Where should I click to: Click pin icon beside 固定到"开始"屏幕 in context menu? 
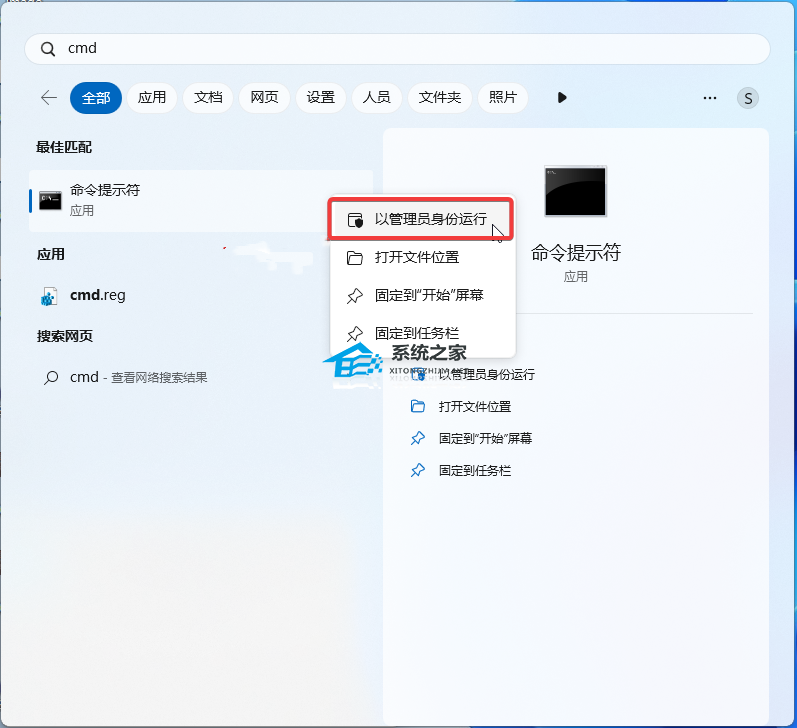coord(354,295)
